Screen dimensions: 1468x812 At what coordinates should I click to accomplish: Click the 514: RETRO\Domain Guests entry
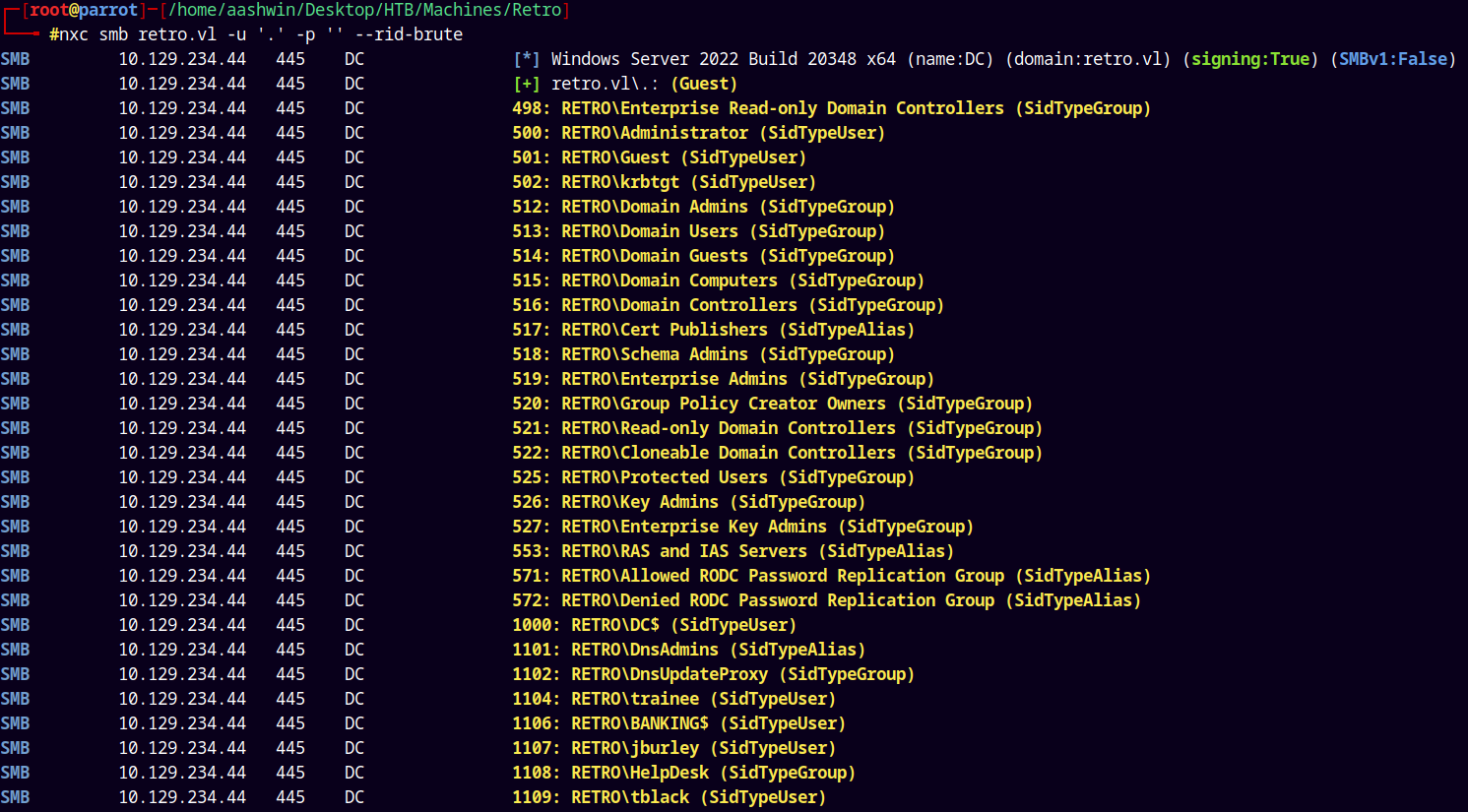pos(703,256)
